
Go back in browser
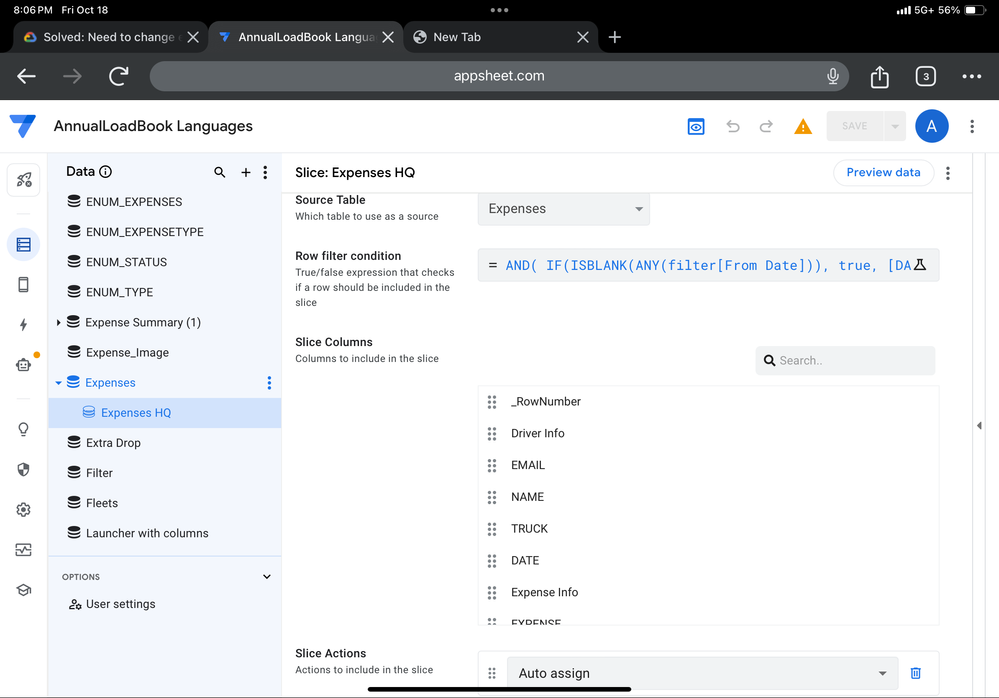pos(26,76)
